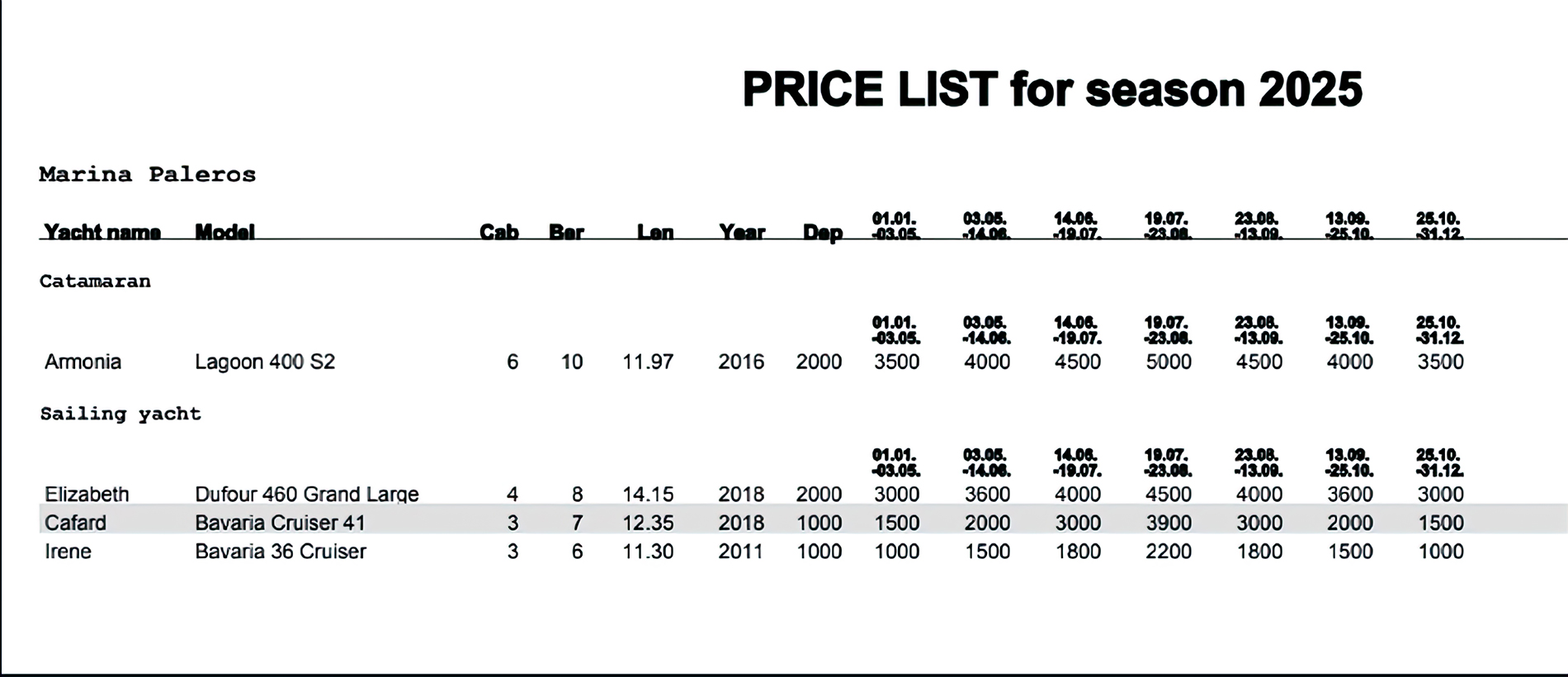Click the Dep column header

(x=823, y=233)
